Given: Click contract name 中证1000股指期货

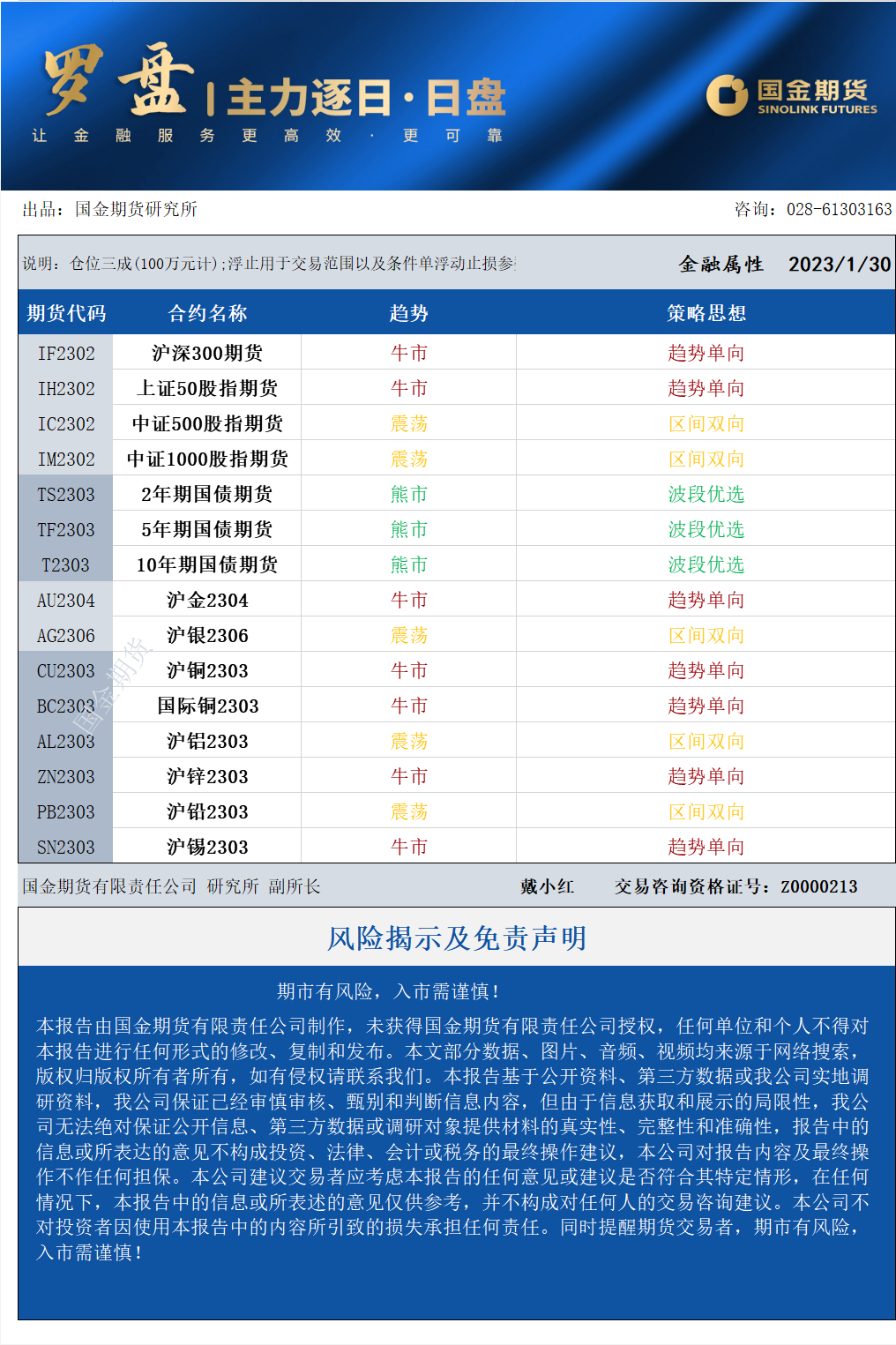Looking at the screenshot, I should (x=207, y=459).
